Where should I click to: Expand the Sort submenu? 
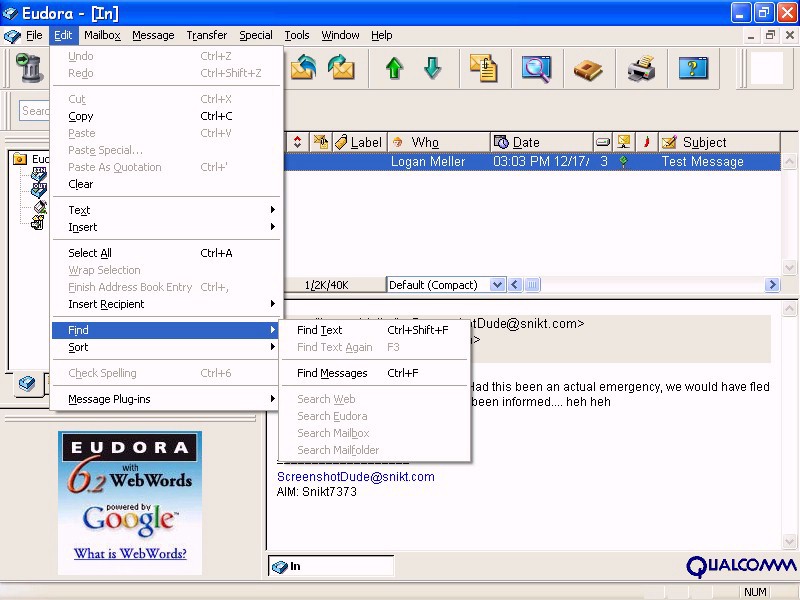(x=166, y=347)
